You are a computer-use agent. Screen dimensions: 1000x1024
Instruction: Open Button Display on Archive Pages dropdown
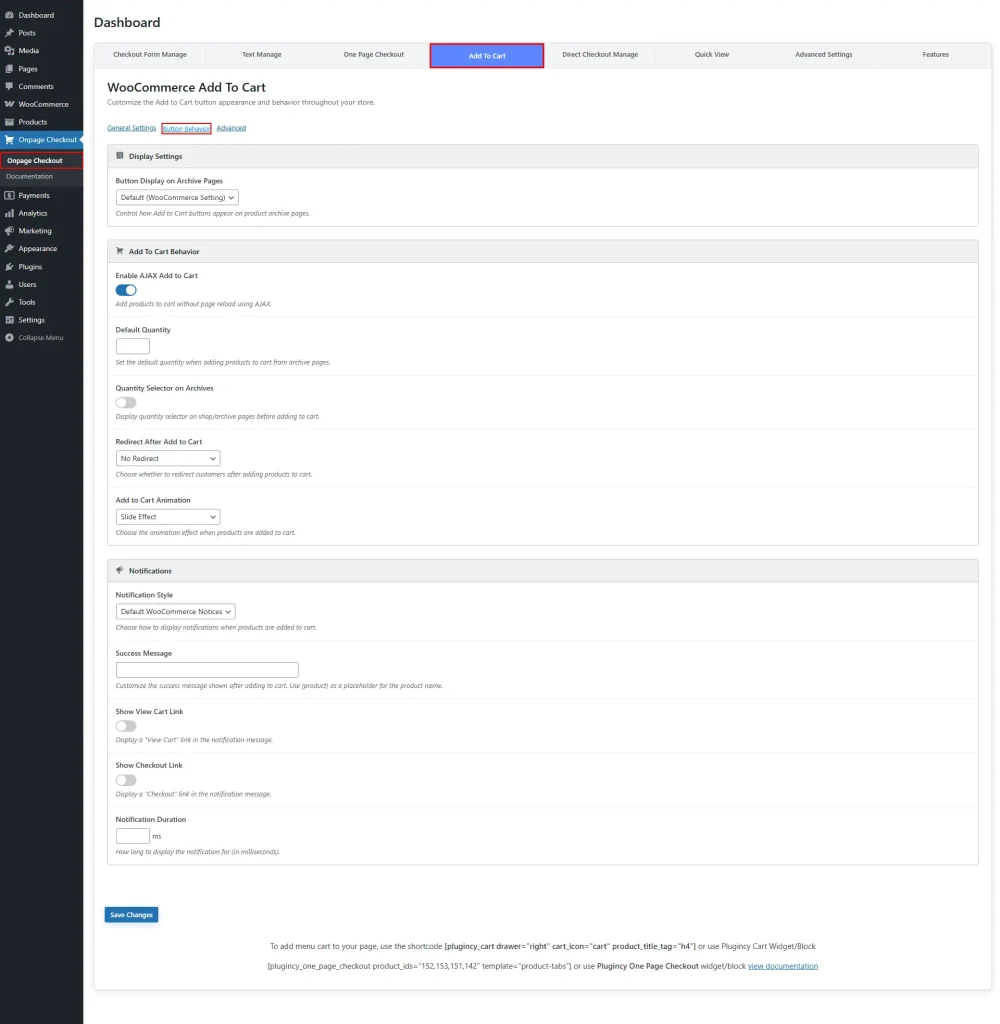tap(177, 197)
